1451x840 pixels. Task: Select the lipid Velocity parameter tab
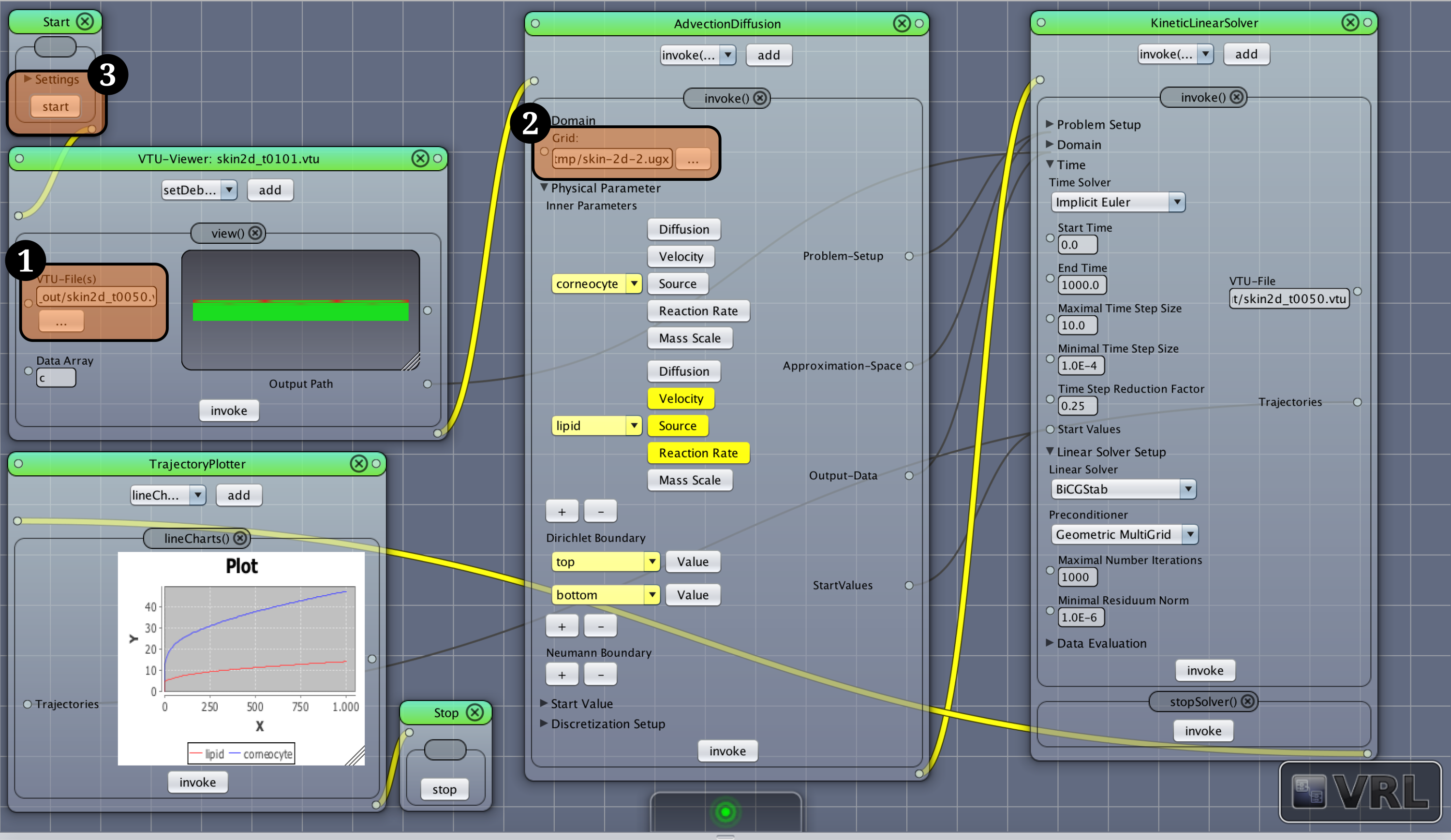[680, 398]
